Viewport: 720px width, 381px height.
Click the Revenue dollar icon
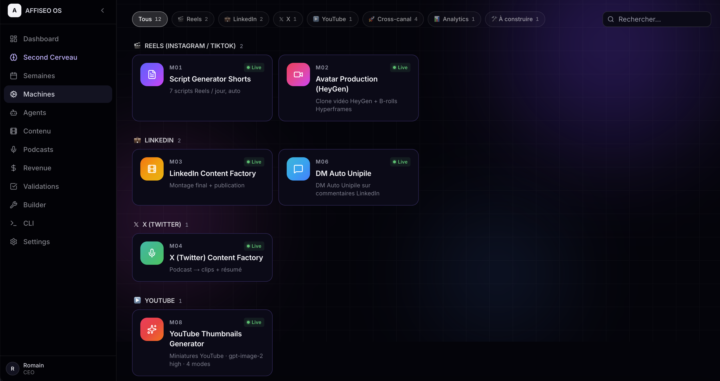(x=14, y=168)
